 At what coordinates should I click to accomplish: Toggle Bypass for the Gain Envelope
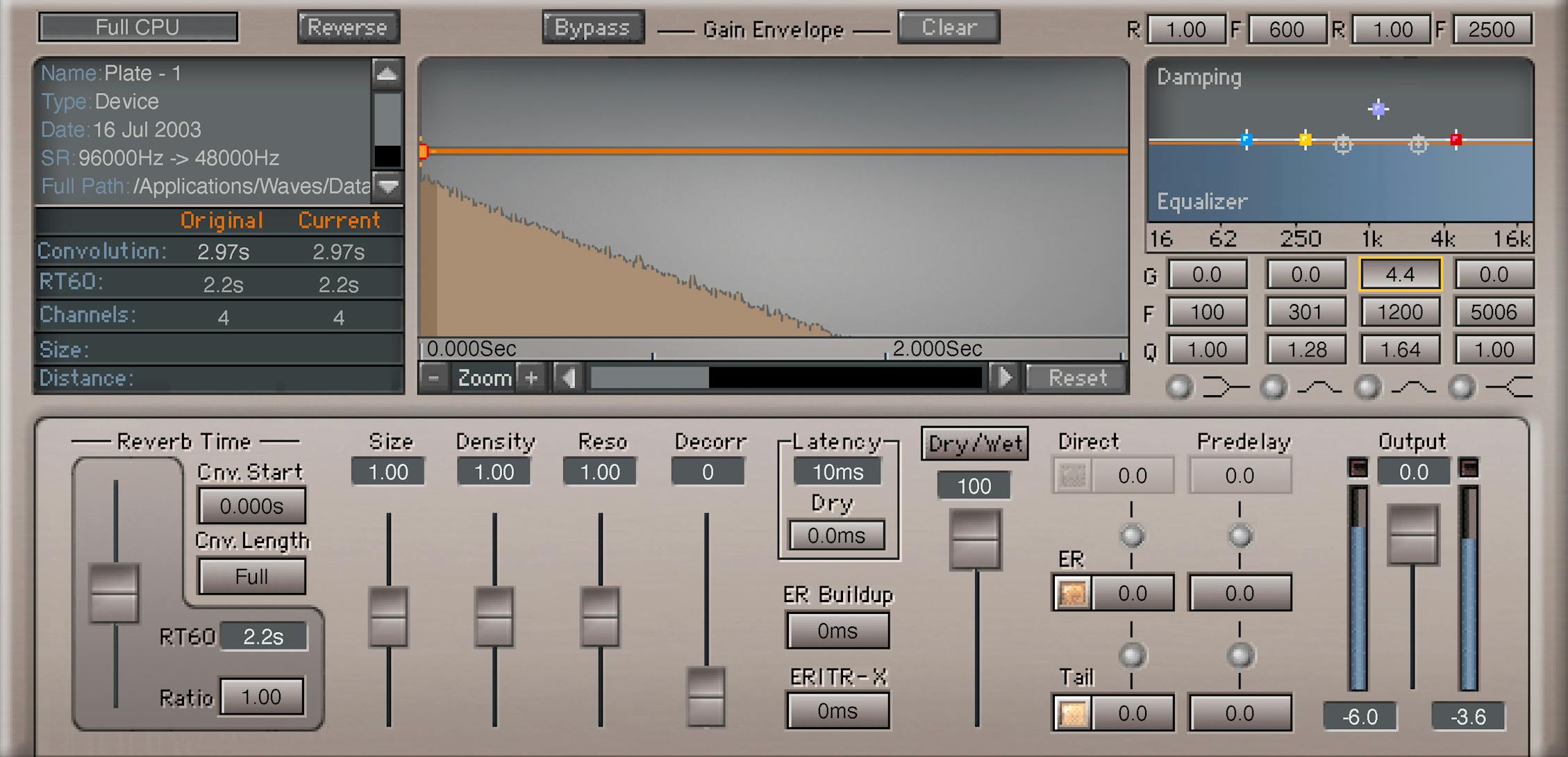coord(592,27)
